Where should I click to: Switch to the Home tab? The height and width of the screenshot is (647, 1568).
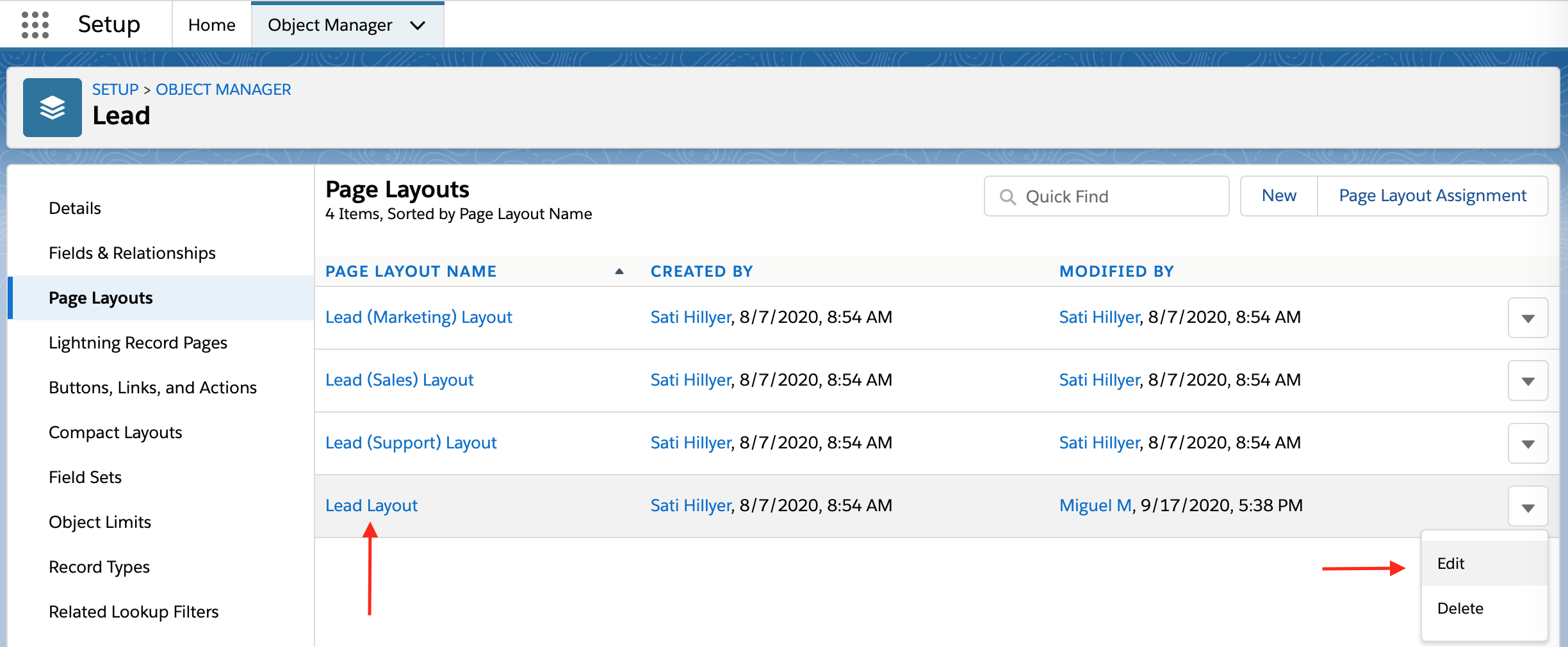coord(212,25)
